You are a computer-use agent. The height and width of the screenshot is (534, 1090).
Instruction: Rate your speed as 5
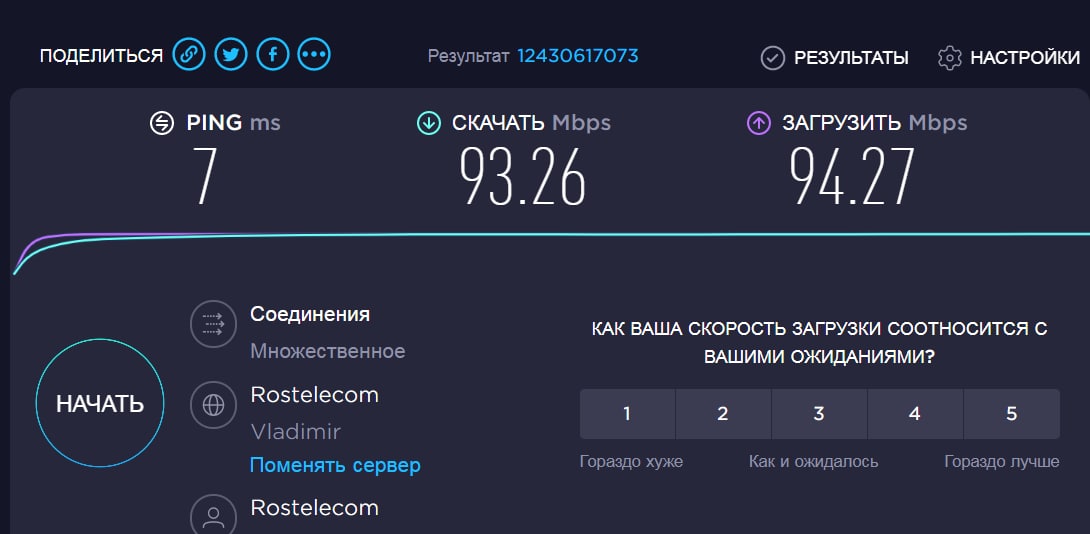coord(1011,414)
